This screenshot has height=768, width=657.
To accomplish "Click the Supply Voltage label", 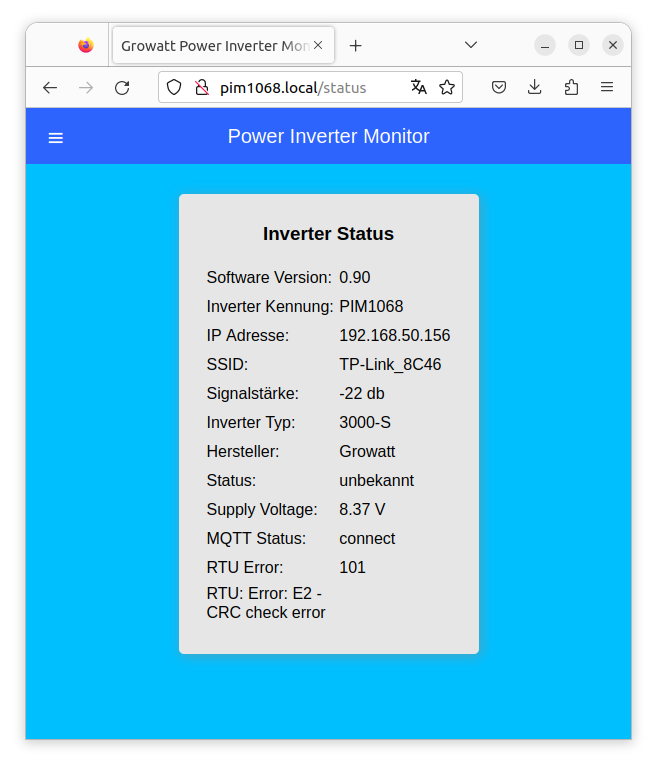I will coord(262,509).
